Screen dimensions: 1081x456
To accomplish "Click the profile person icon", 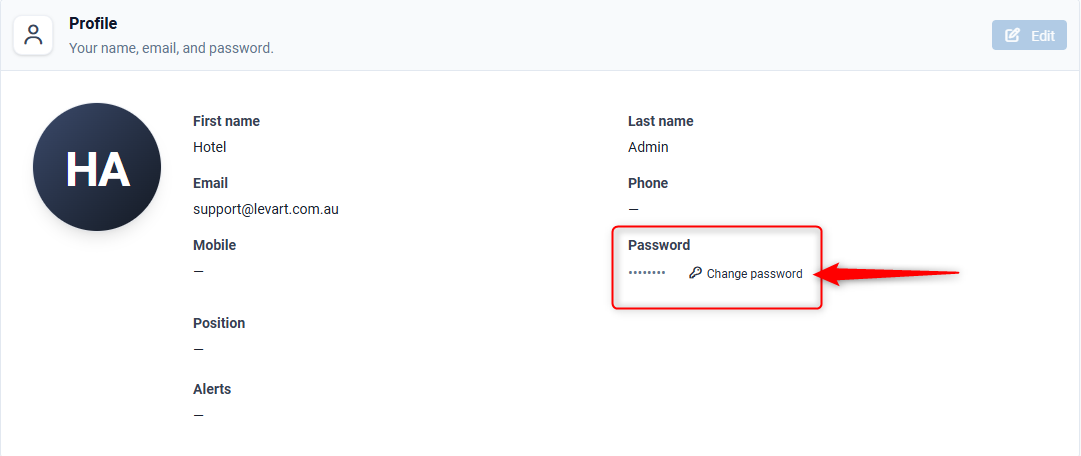I will point(33,35).
